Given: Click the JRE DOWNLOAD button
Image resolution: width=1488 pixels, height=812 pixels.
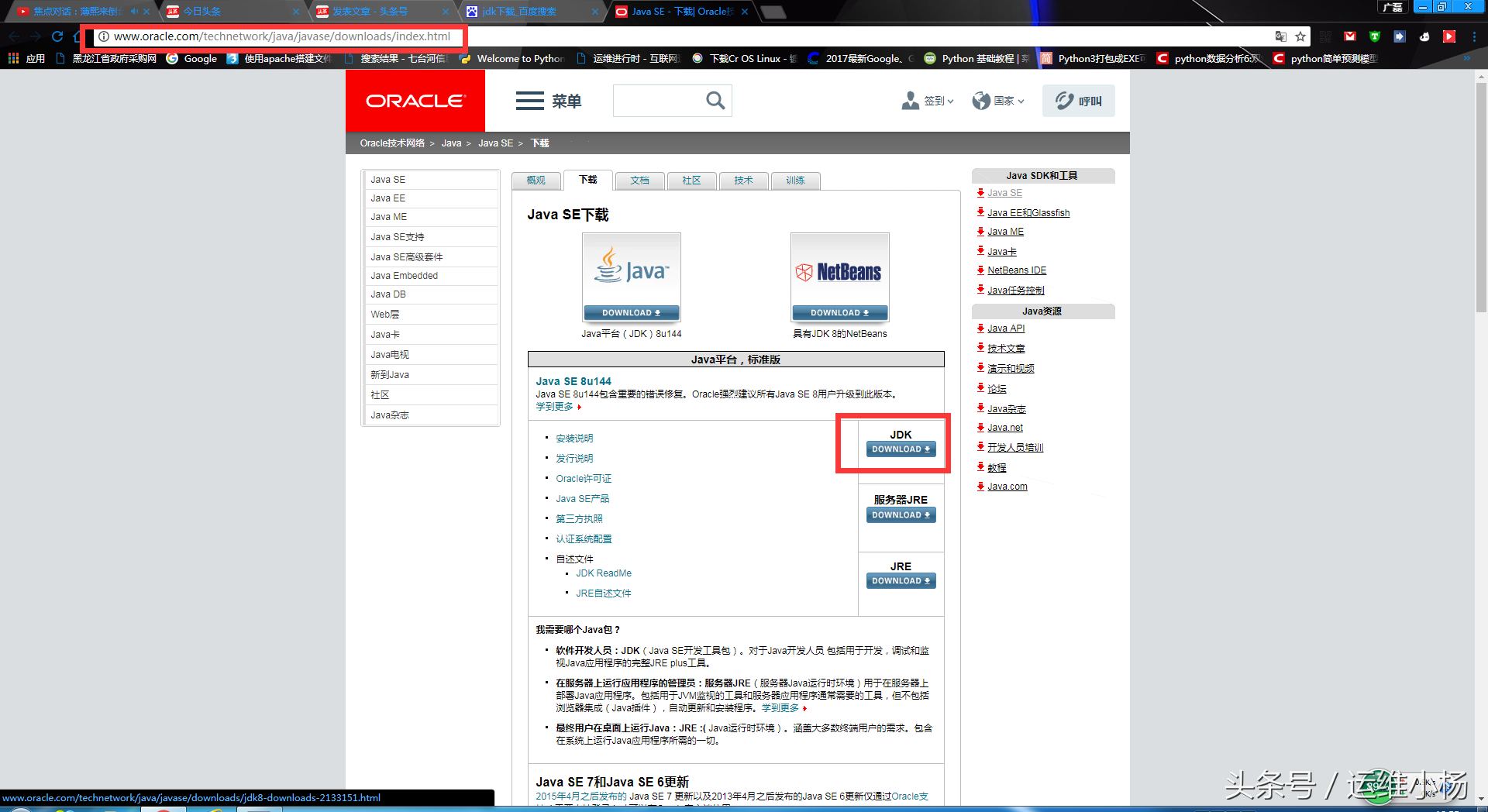Looking at the screenshot, I should pos(901,581).
